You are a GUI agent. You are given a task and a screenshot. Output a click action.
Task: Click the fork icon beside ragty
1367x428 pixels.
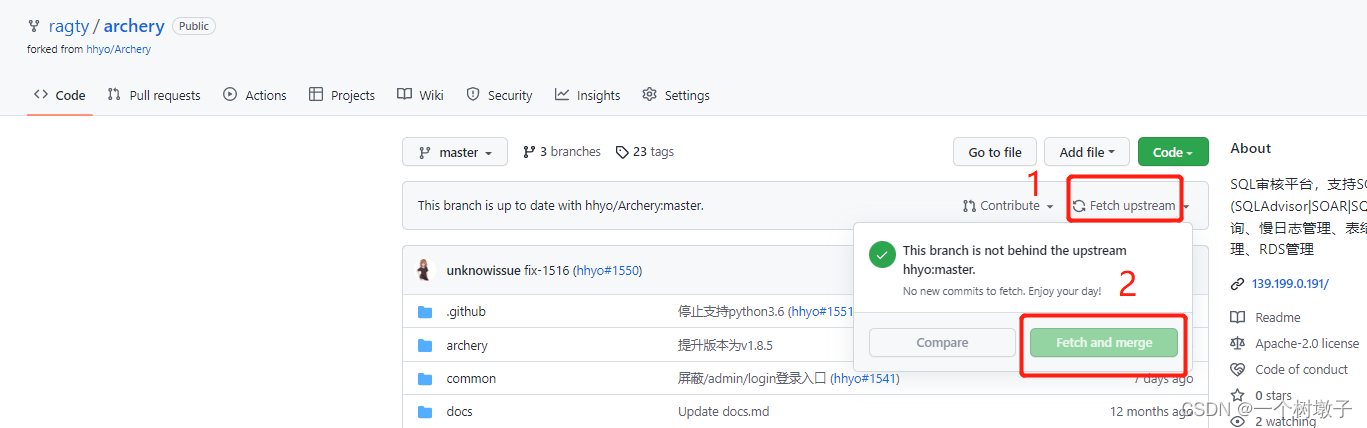(35, 26)
